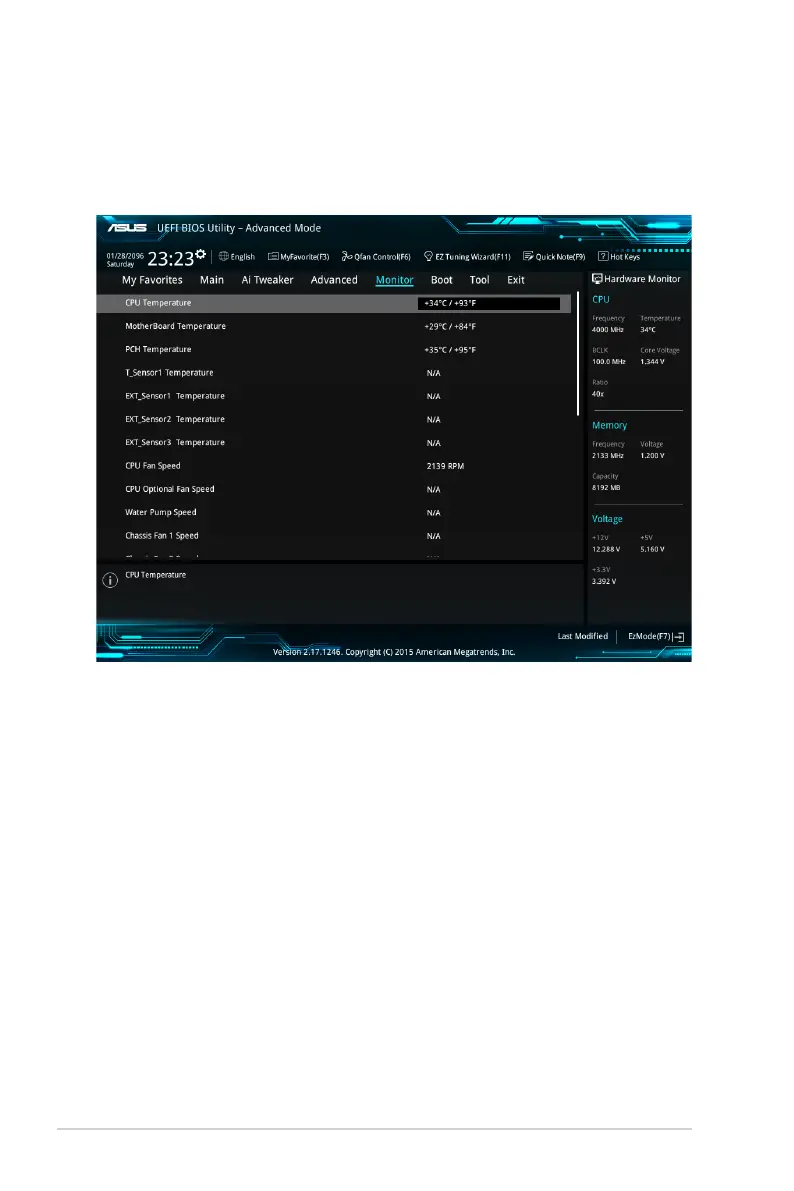Click the settings gear beside the clock
The height and width of the screenshot is (1191, 794).
click(201, 254)
